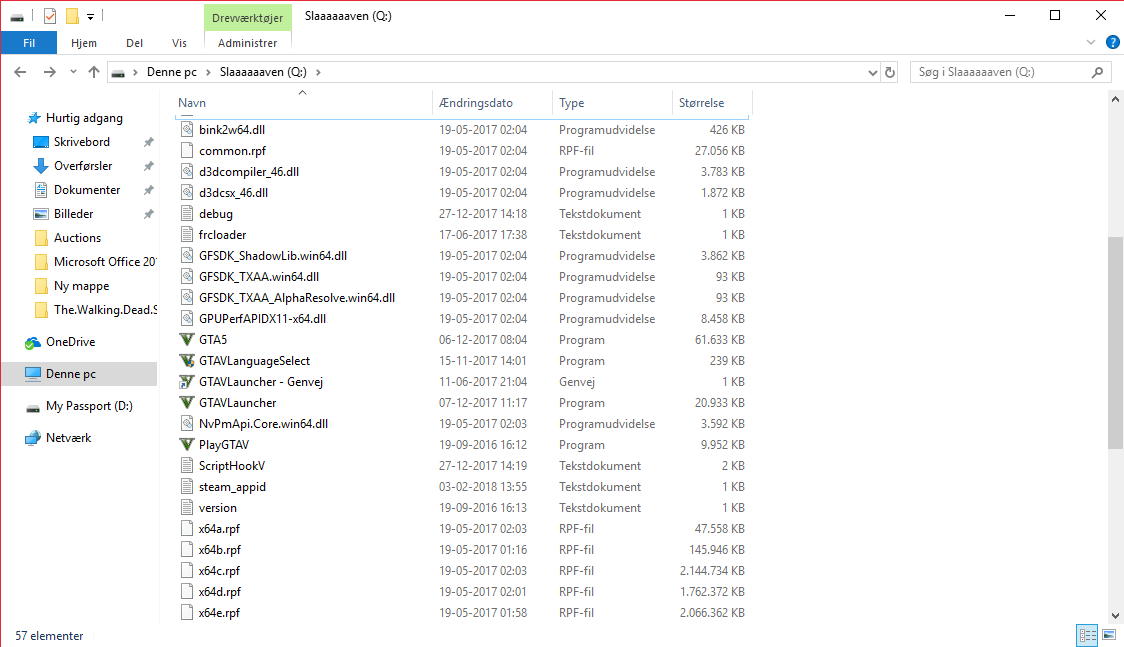
Task: Click the NvPmApi.Core.win64.dll file icon
Action: pos(186,423)
